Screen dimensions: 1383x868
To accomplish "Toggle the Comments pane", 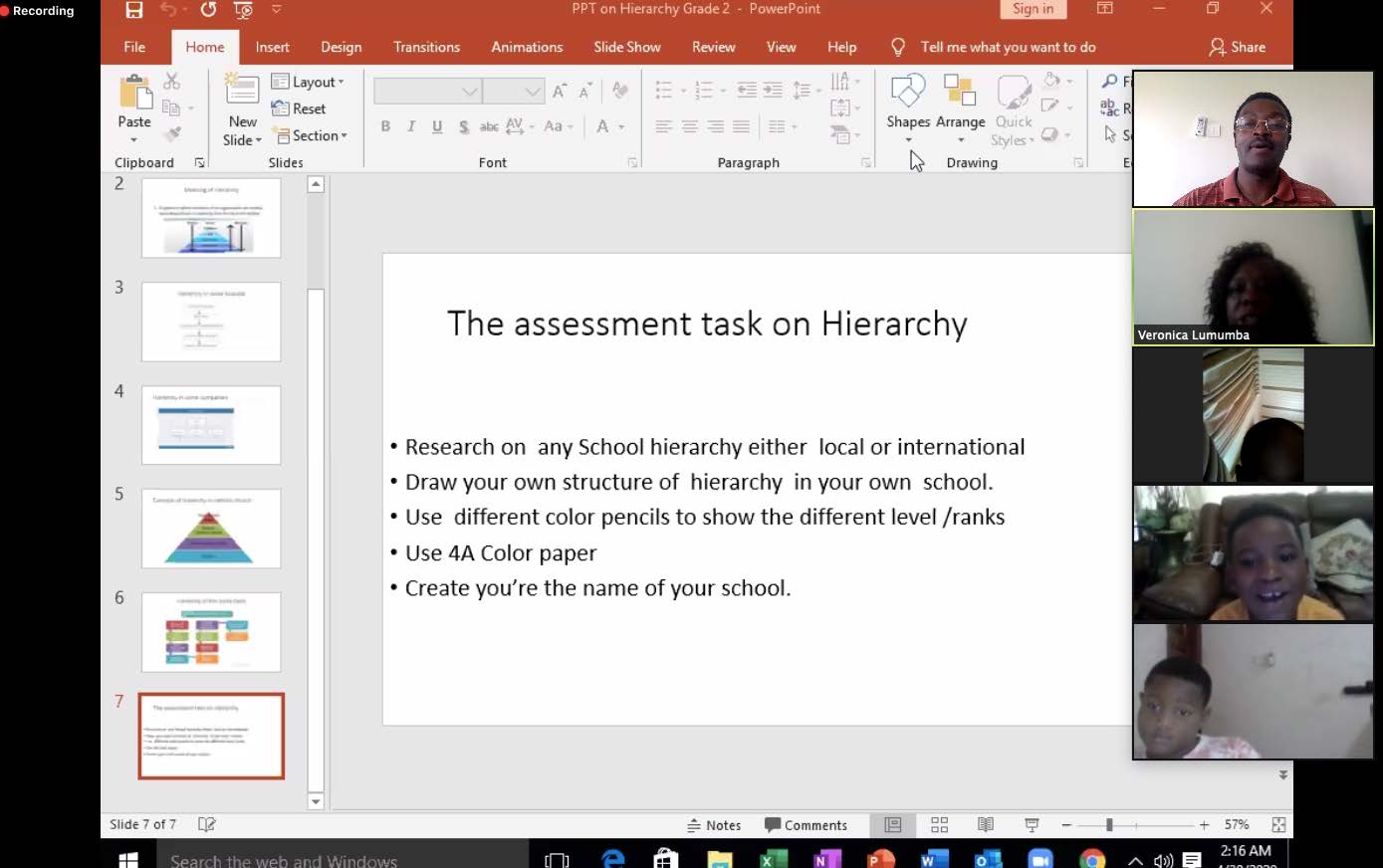I will click(x=806, y=825).
